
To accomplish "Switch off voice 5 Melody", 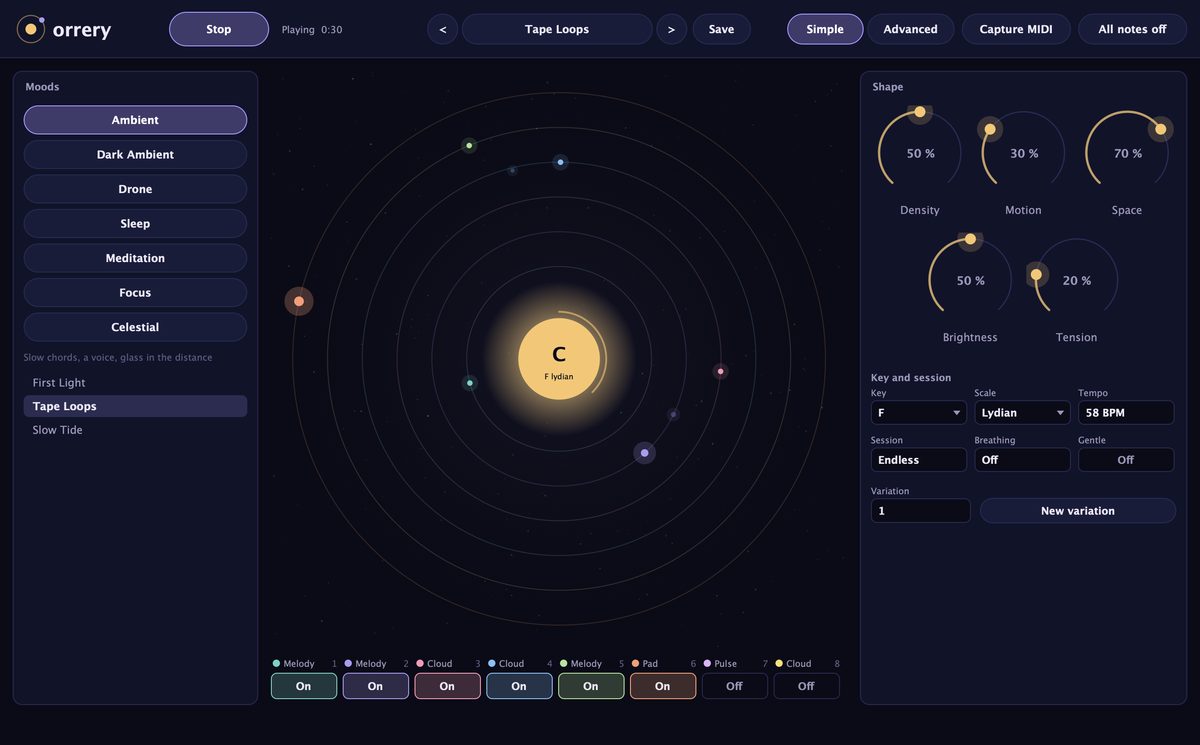I will [x=591, y=686].
